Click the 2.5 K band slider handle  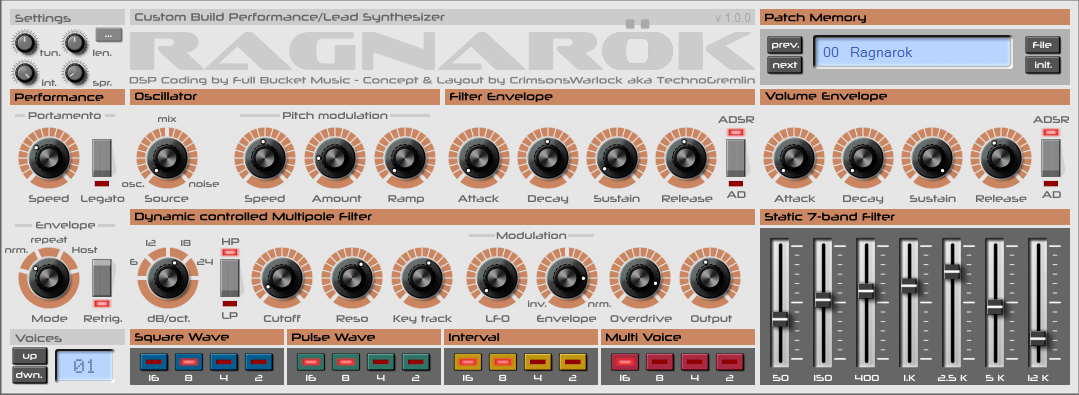pyautogui.click(x=952, y=271)
